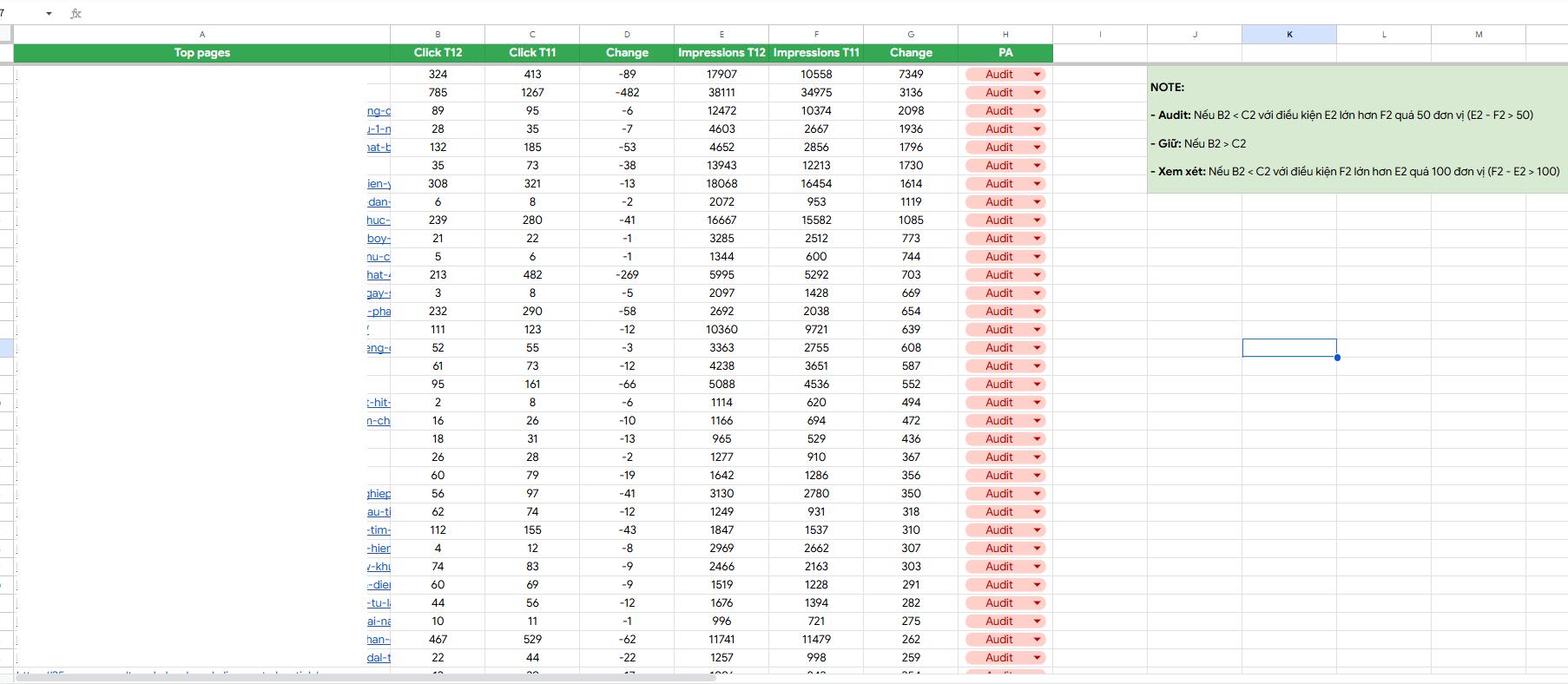The width and height of the screenshot is (1568, 684).
Task: Select the cell showing 17907 impressions
Action: tap(721, 75)
